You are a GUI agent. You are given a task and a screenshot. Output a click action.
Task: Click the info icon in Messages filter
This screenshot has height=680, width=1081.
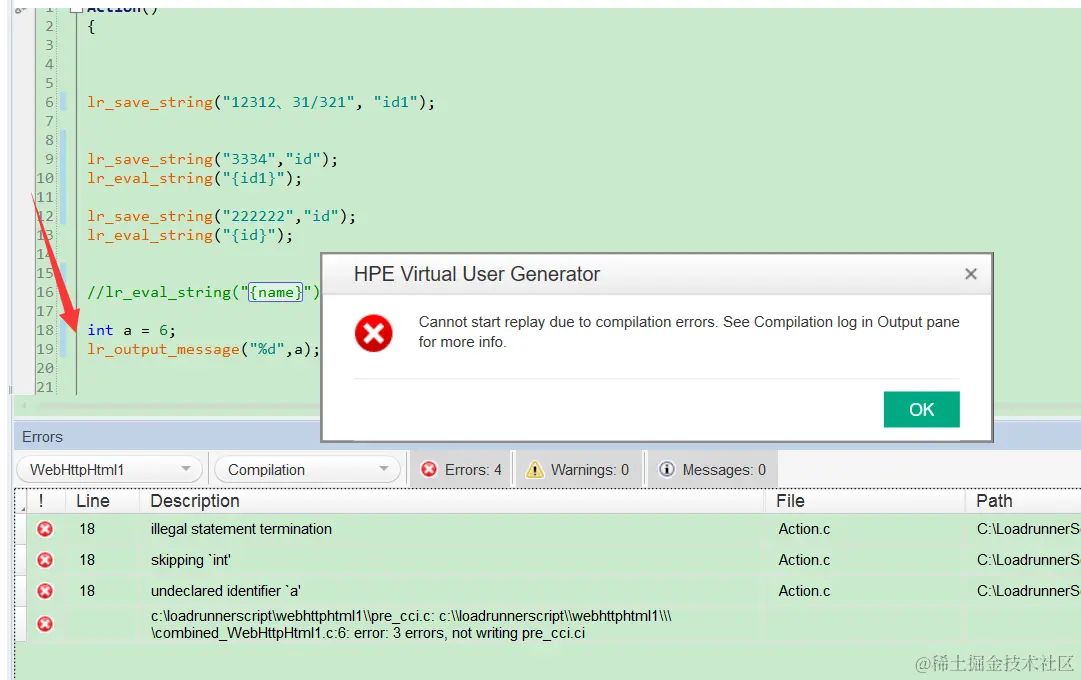tap(667, 470)
